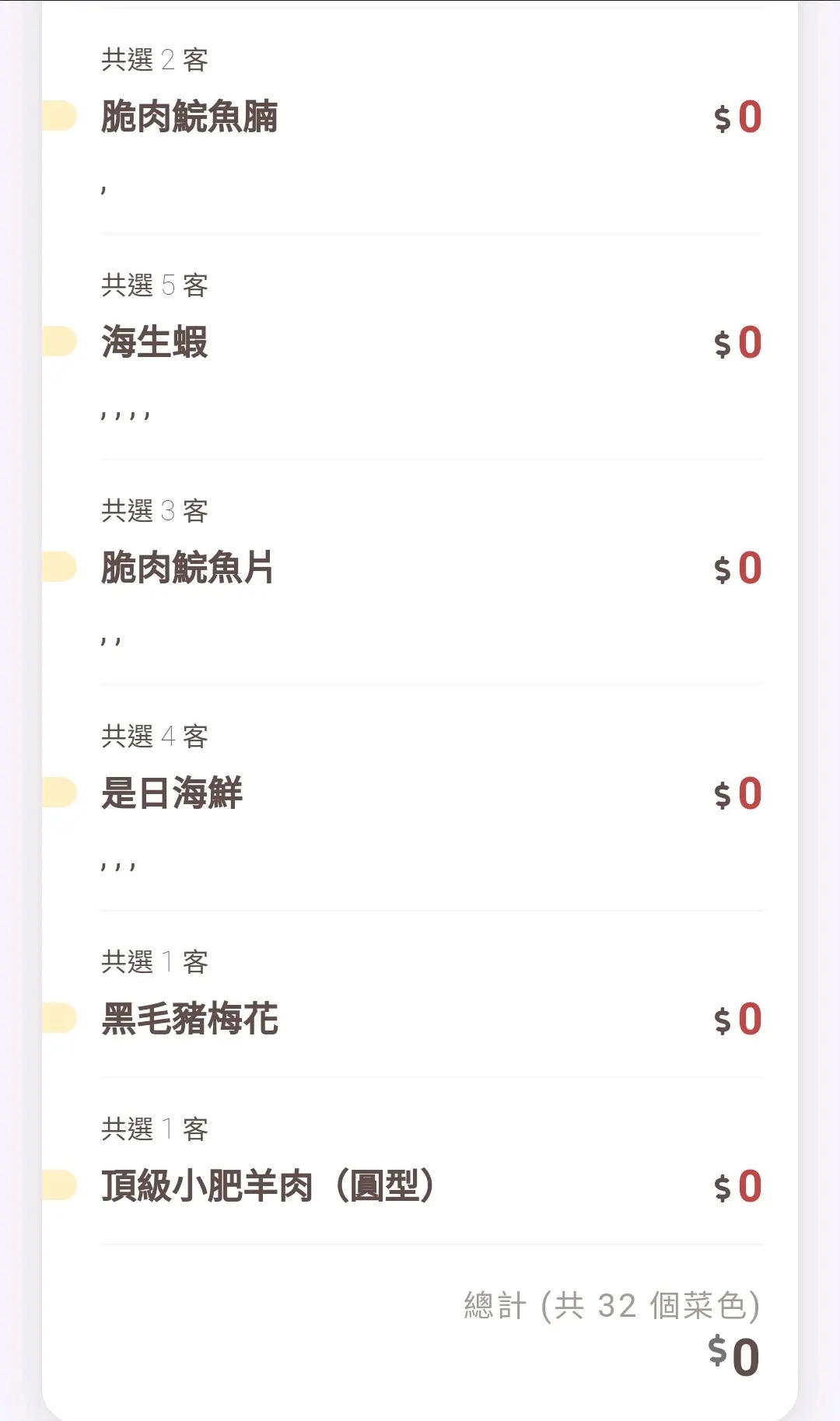Click the $0 price of 海生蝦
The width and height of the screenshot is (840, 1421).
[x=737, y=343]
